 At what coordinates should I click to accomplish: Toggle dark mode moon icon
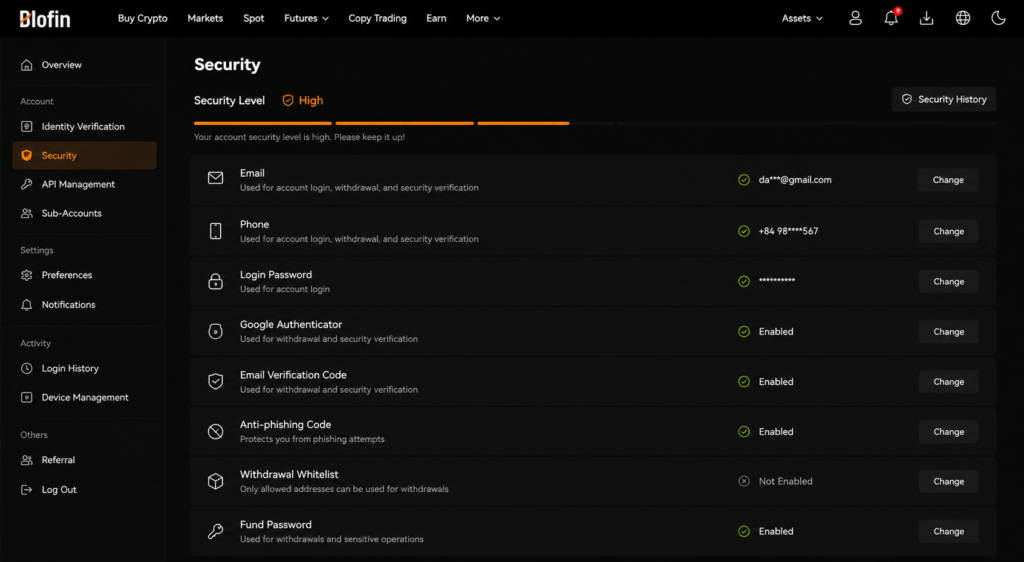pyautogui.click(x=998, y=18)
